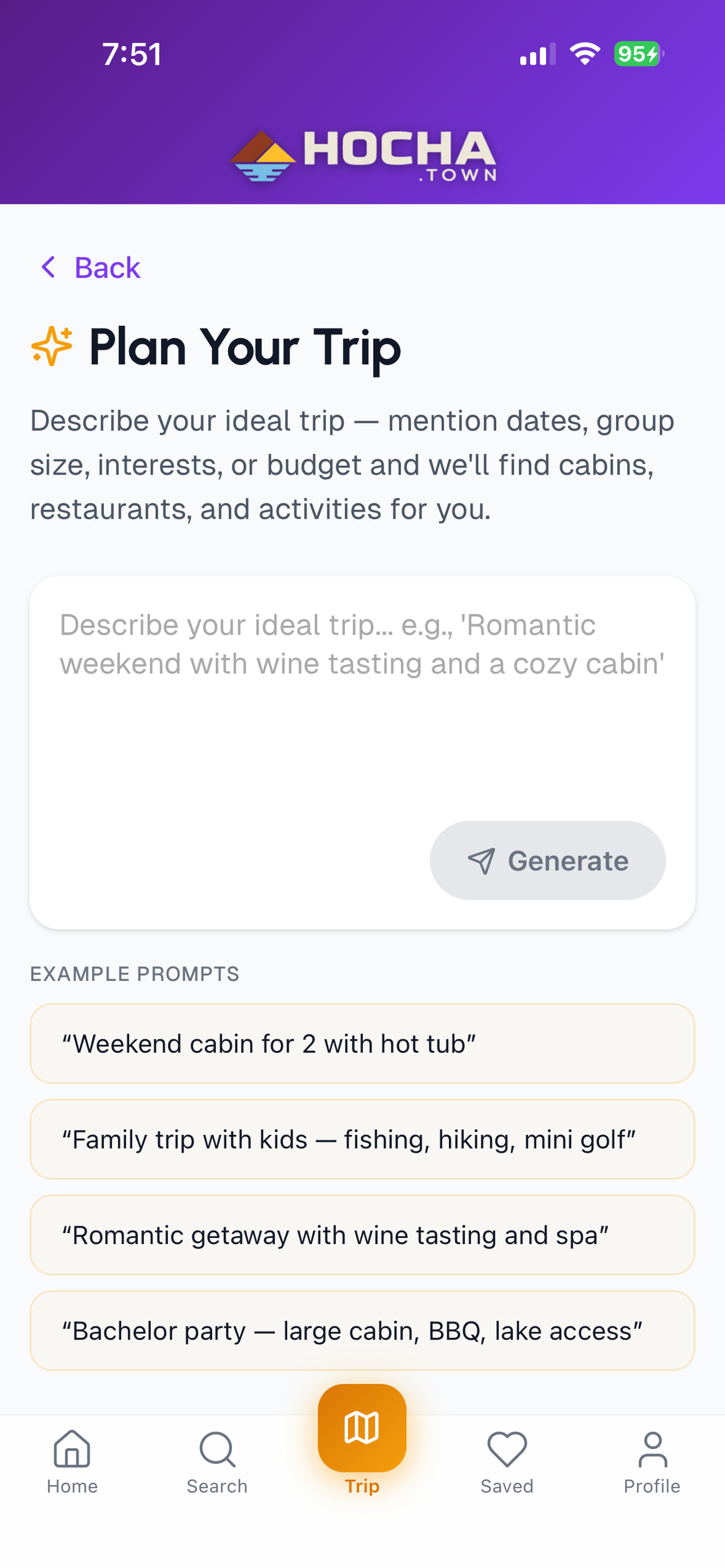
Task: Tap the back chevron arrow
Action: coord(48,267)
